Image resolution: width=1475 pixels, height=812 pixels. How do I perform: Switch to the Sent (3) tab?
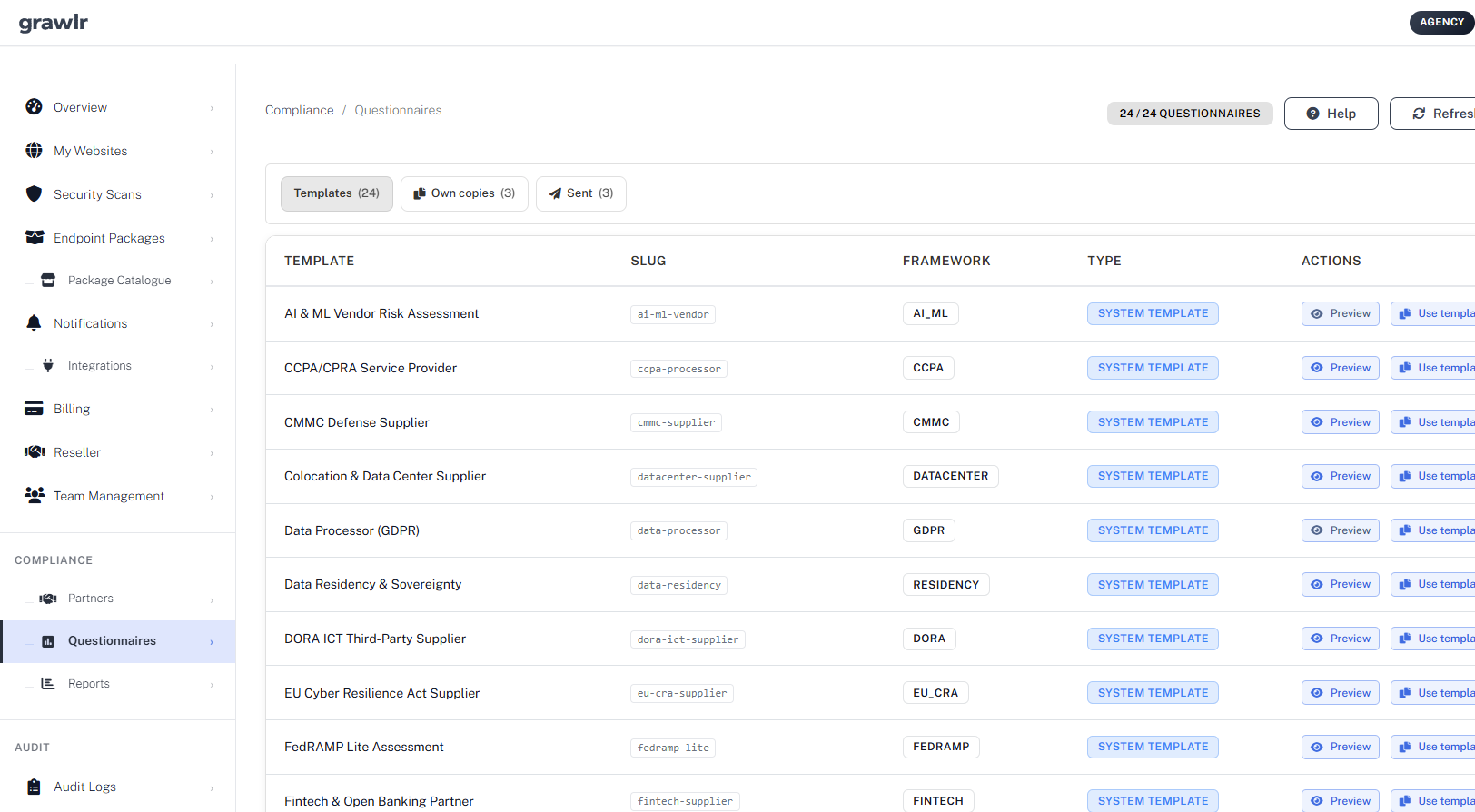coord(581,193)
